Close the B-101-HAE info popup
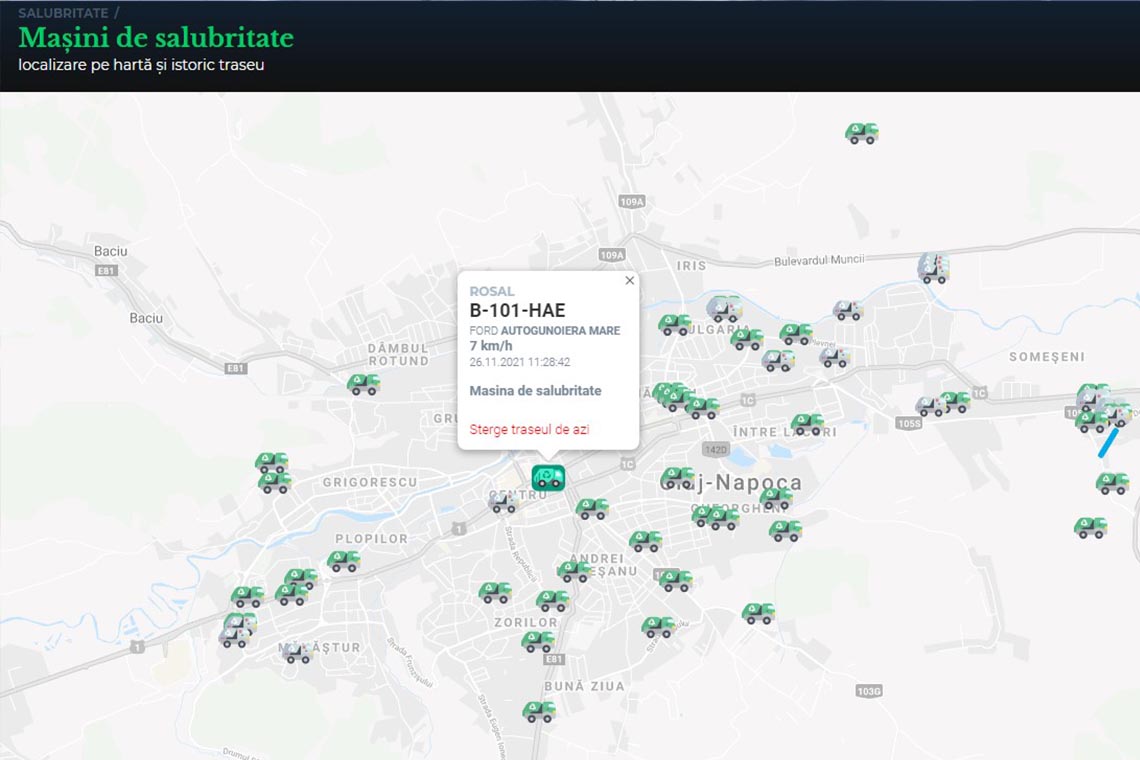Viewport: 1140px width, 760px height. [629, 281]
